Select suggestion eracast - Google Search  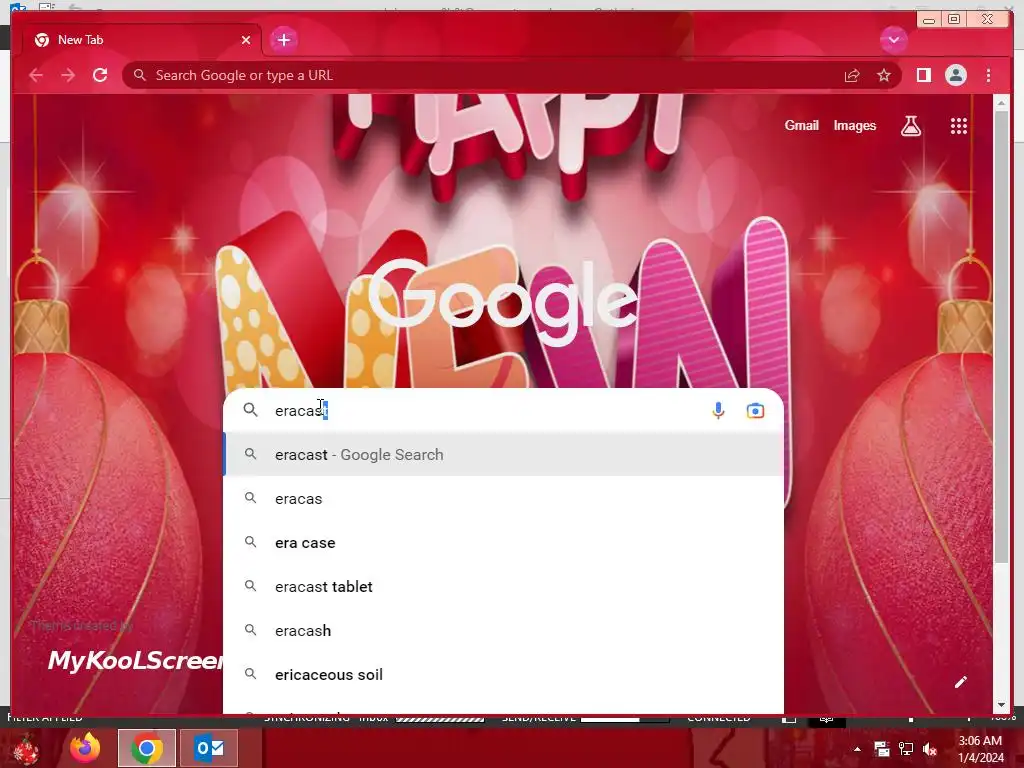[x=504, y=455]
